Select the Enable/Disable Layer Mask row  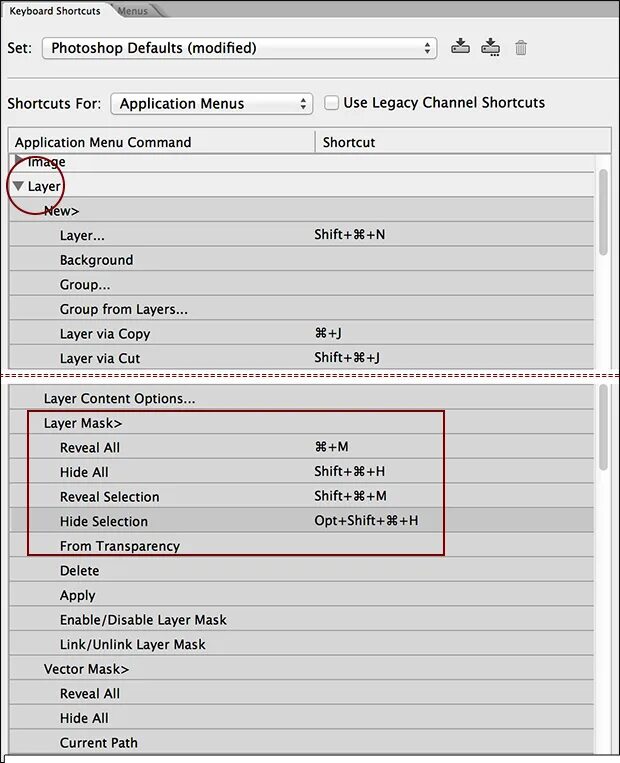(301, 619)
